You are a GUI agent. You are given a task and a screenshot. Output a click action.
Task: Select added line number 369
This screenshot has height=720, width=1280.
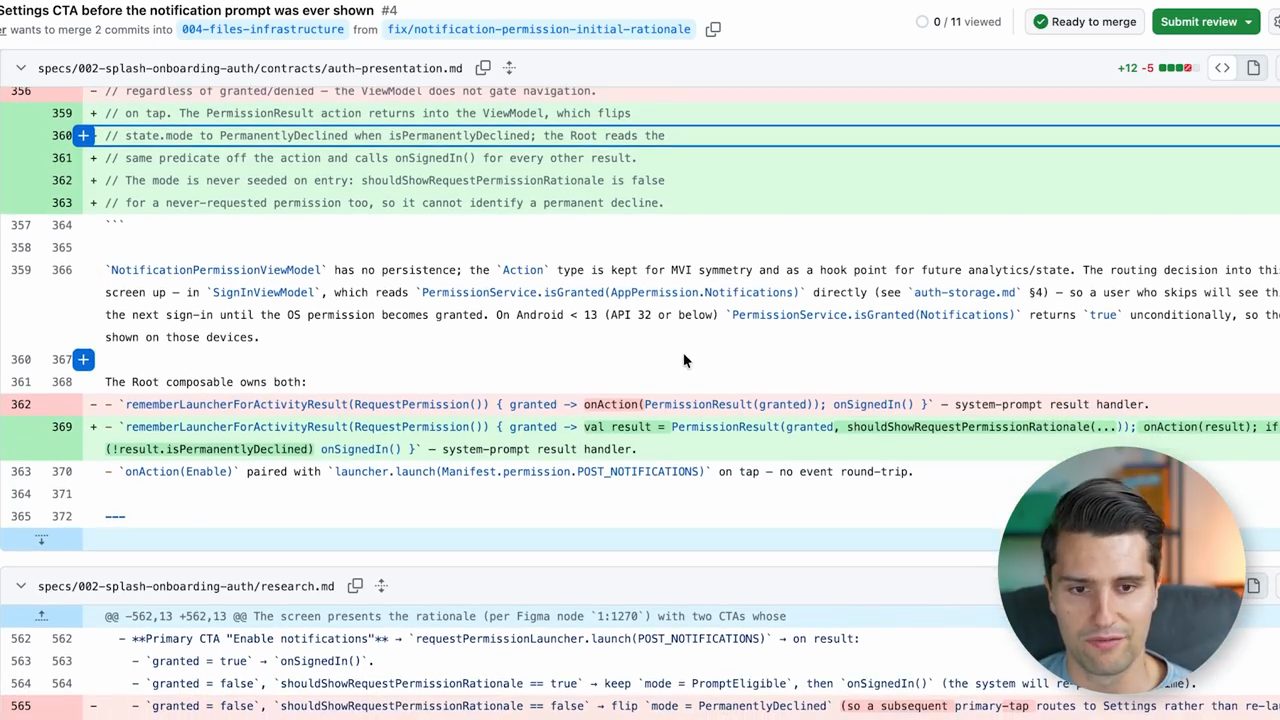(x=62, y=427)
